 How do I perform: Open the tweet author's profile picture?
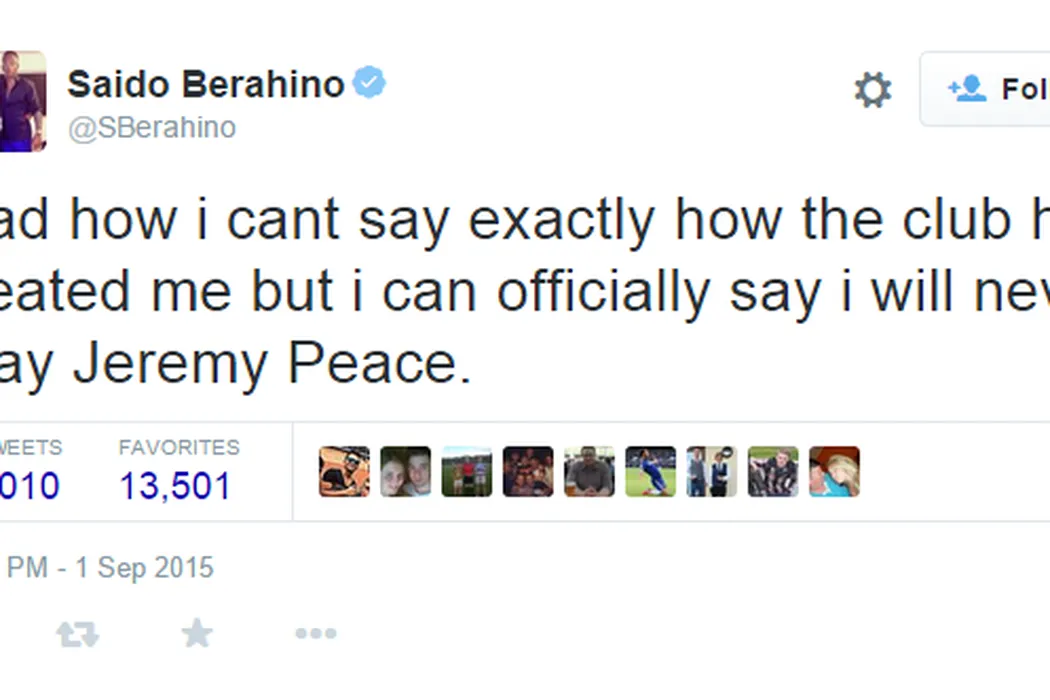[x=21, y=101]
